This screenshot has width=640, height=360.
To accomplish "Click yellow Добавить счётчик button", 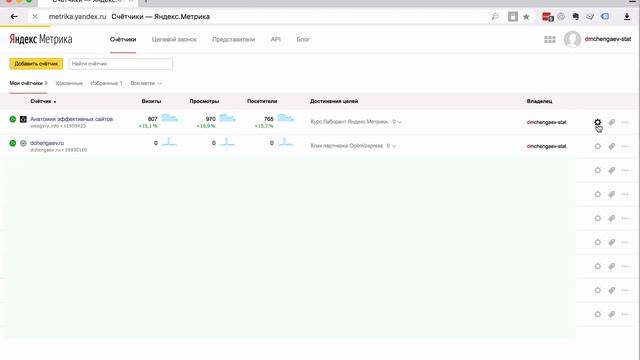I will click(36, 64).
